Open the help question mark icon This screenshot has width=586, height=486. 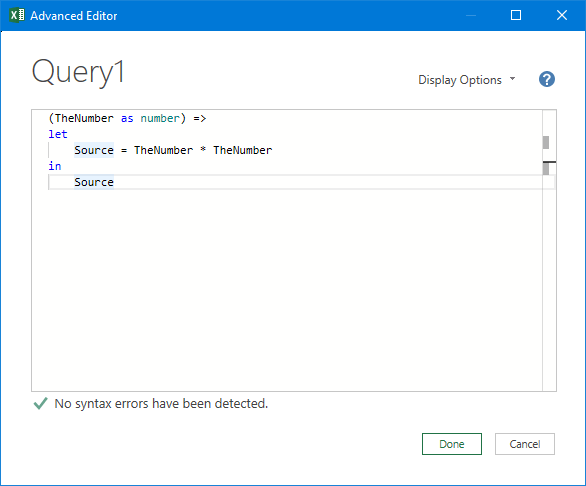pos(546,79)
